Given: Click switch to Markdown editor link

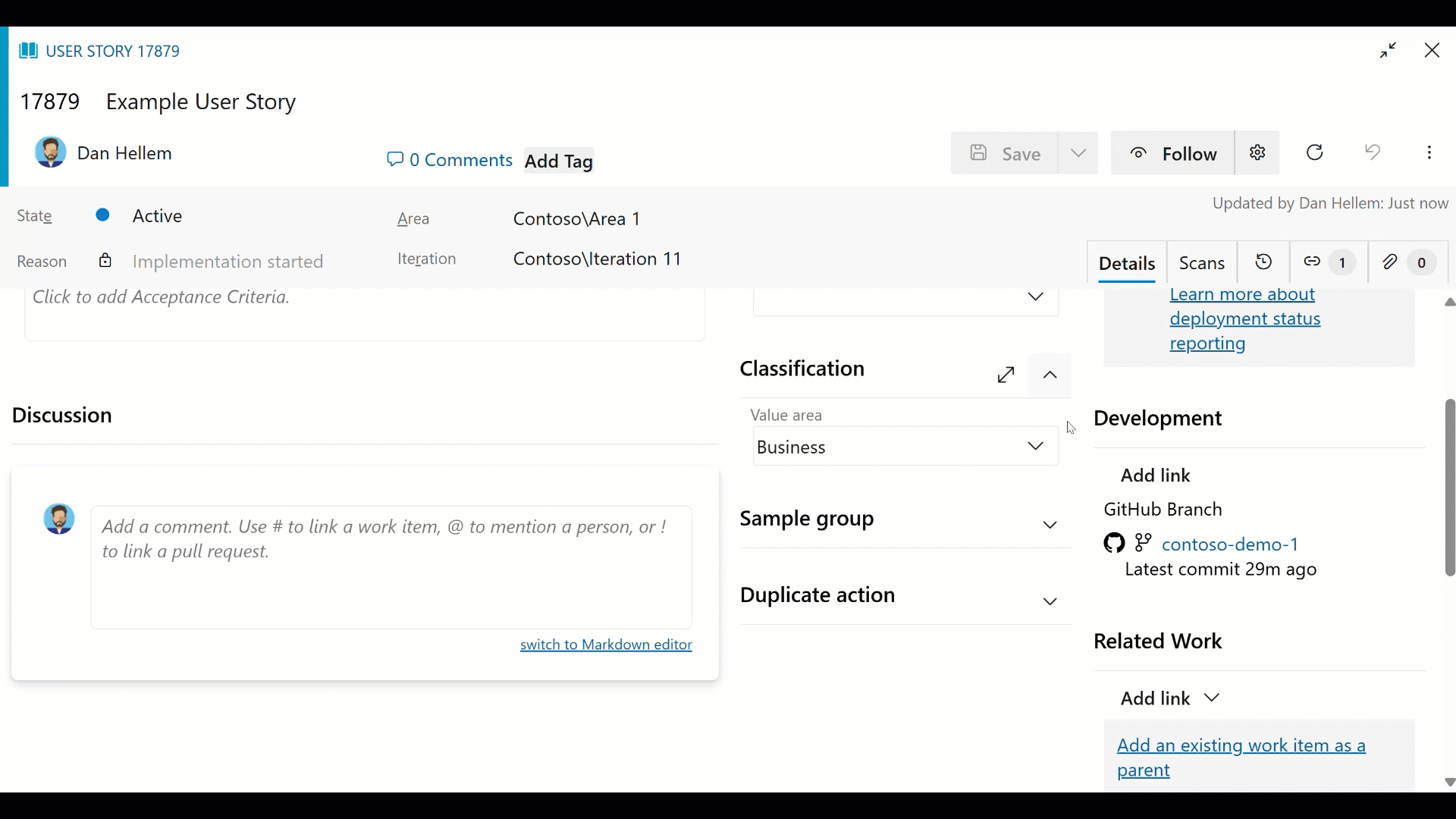Looking at the screenshot, I should (607, 645).
